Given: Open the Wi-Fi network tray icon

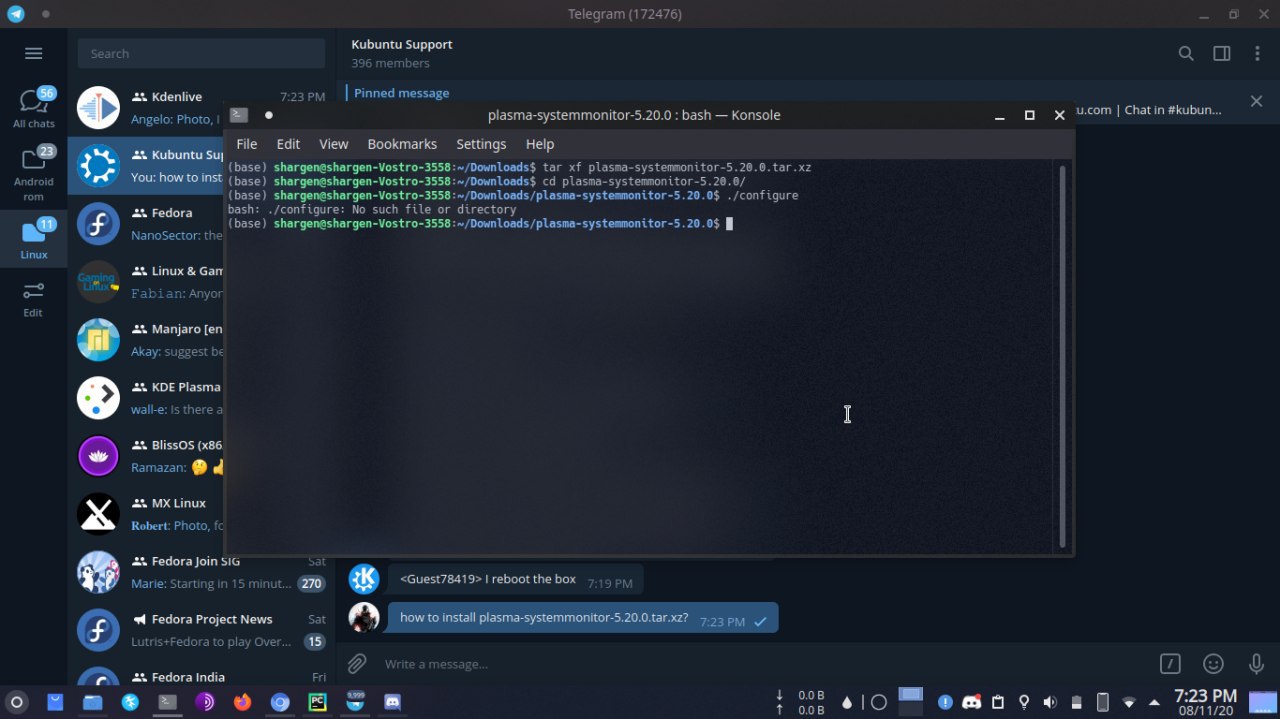Looking at the screenshot, I should tap(1129, 702).
